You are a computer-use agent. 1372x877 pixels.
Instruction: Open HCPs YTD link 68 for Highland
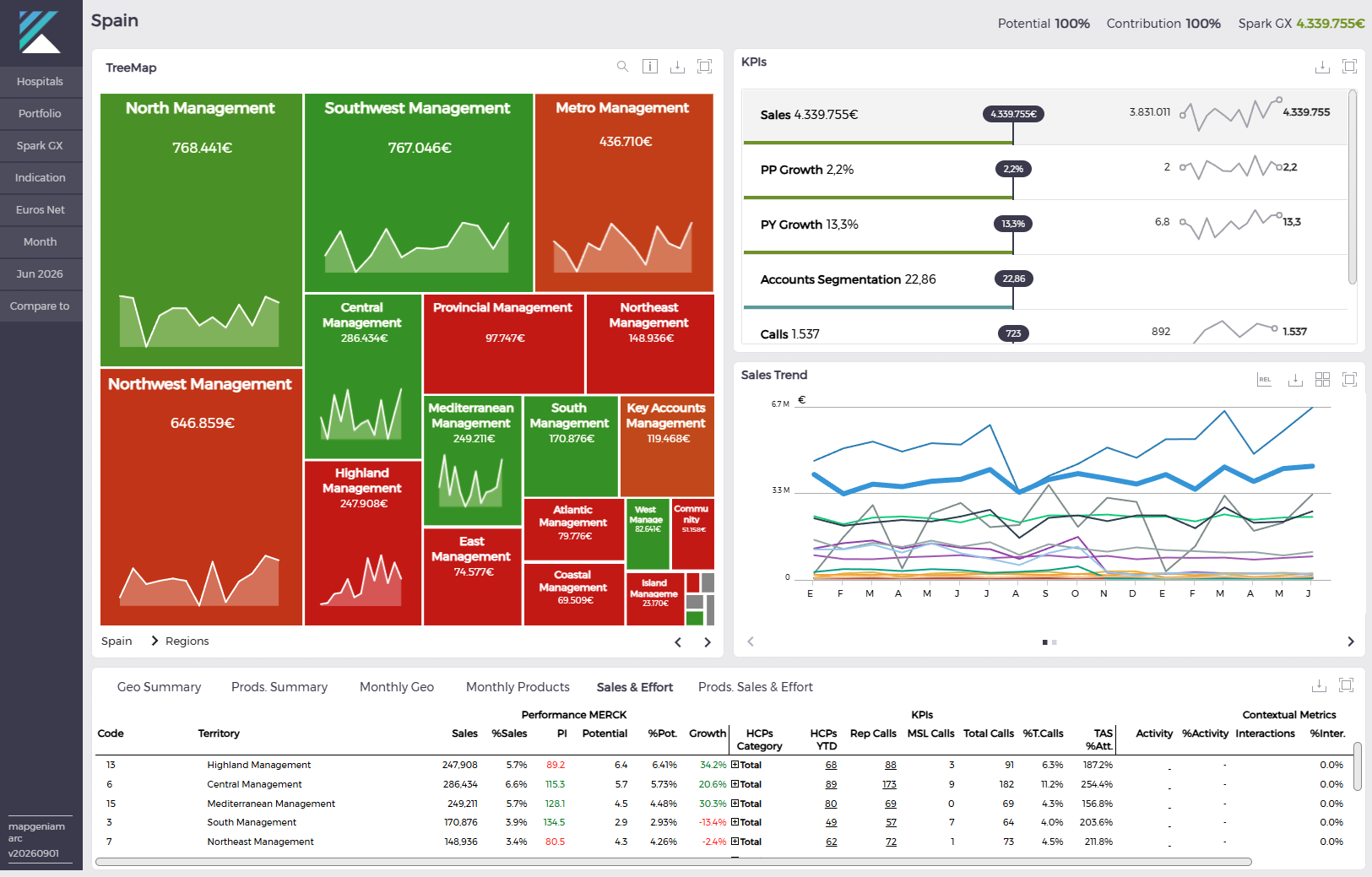point(832,766)
